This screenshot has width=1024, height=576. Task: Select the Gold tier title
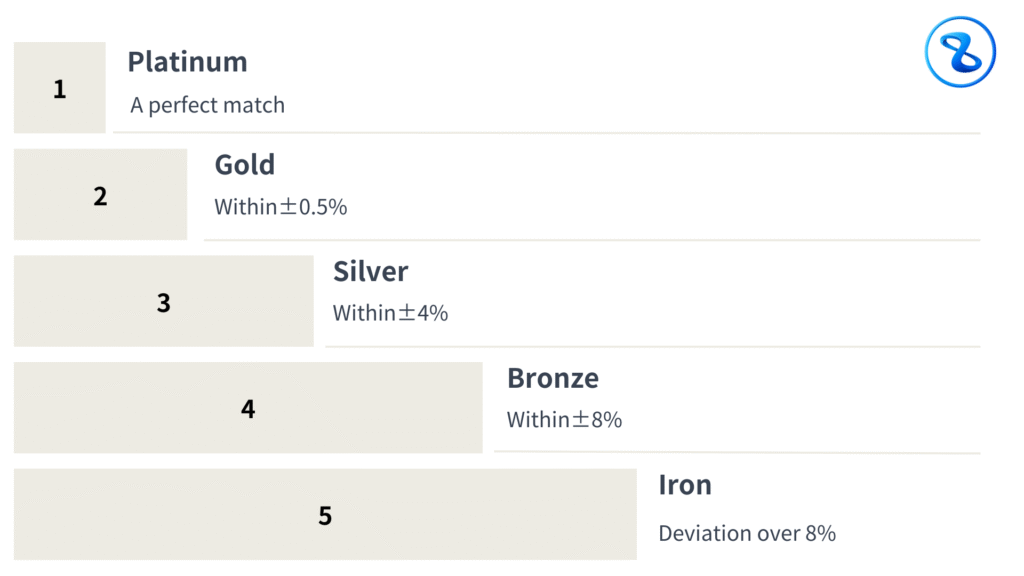click(245, 165)
